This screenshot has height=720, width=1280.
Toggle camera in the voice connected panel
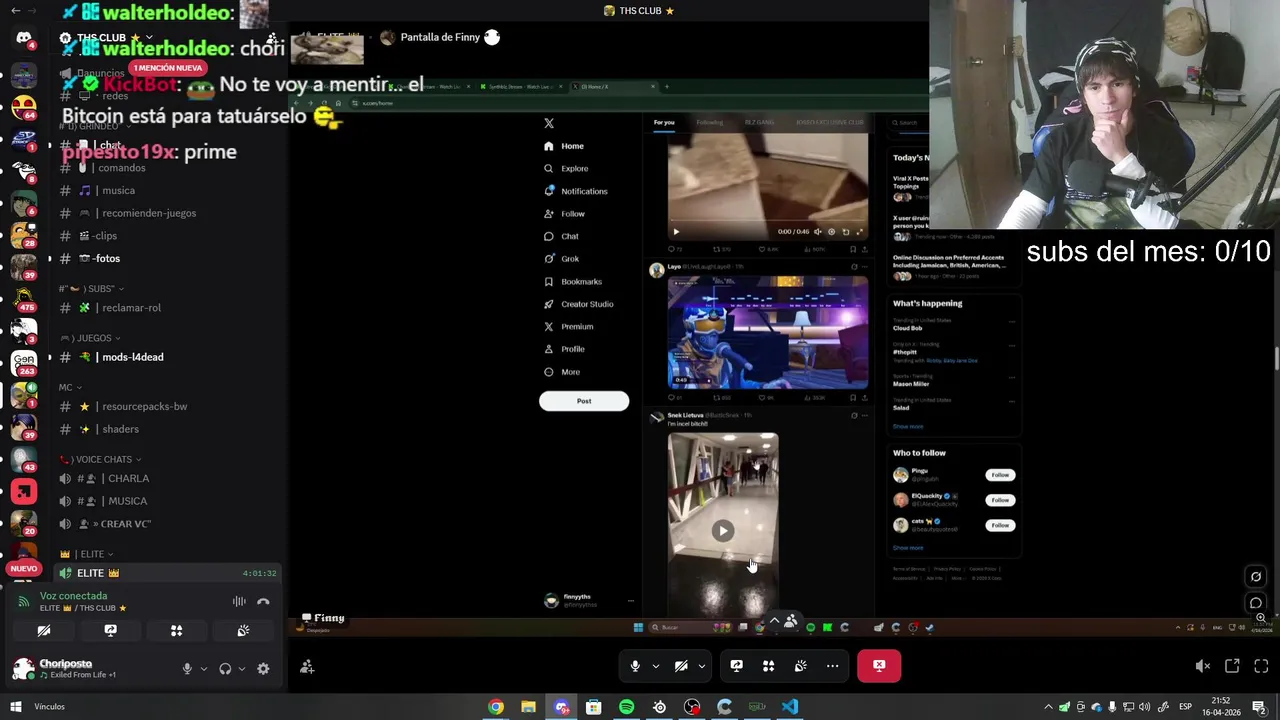point(43,631)
